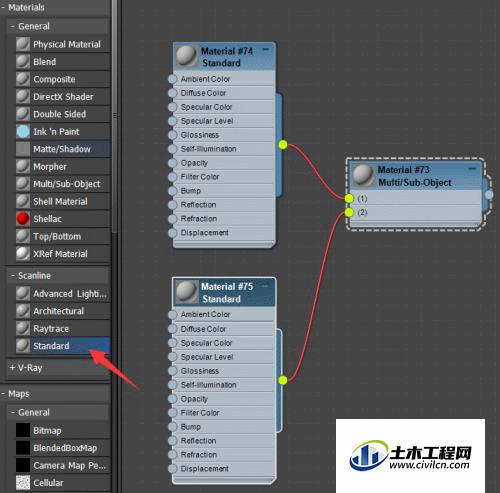Click the Morpher material sphere icon
Screen dimensions: 500x493
[x=23, y=166]
